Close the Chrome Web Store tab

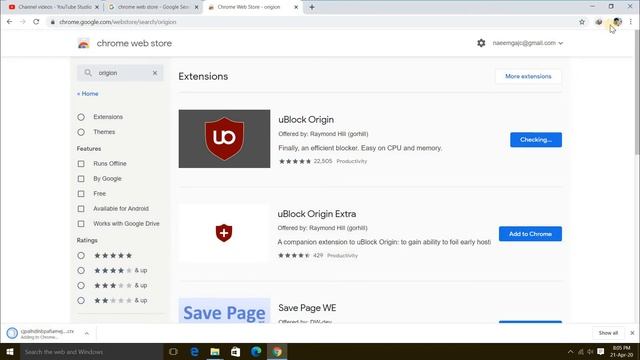296,7
